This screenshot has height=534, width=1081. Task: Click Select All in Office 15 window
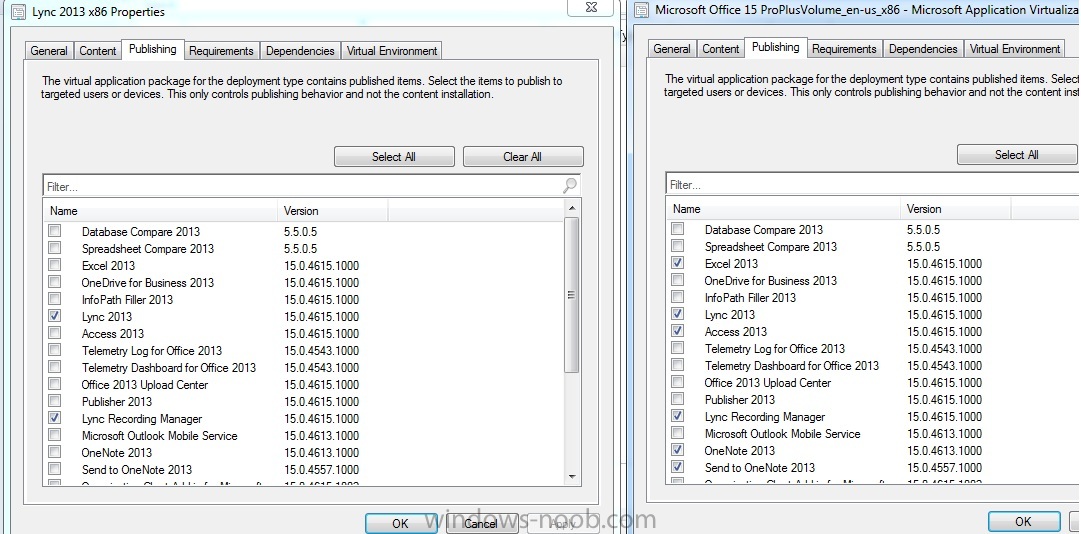pos(1017,154)
